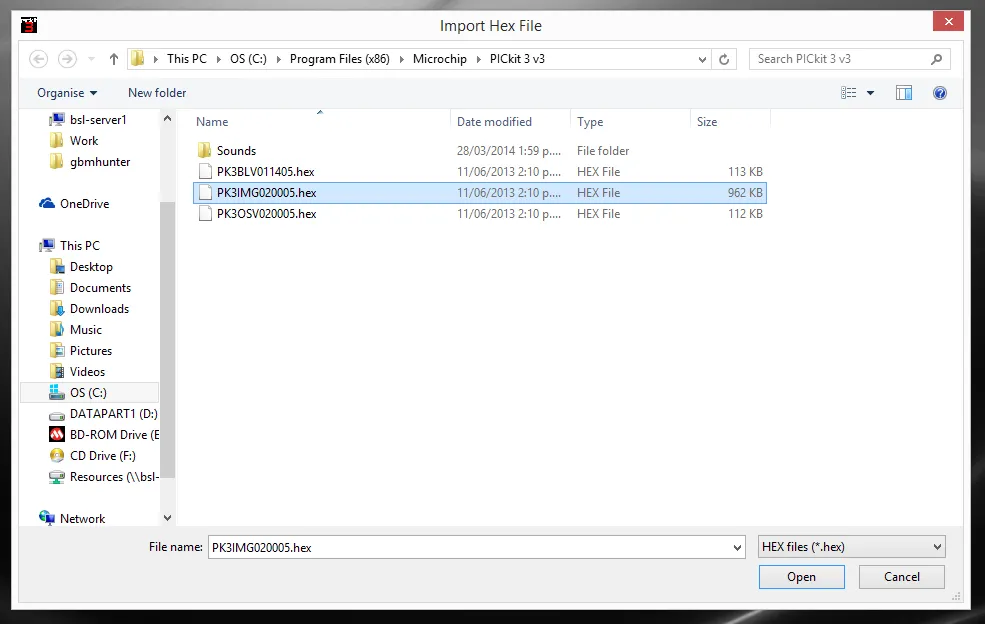Select the OneDrive cloud icon in sidebar
Viewport: 985px width, 624px height.
(47, 204)
